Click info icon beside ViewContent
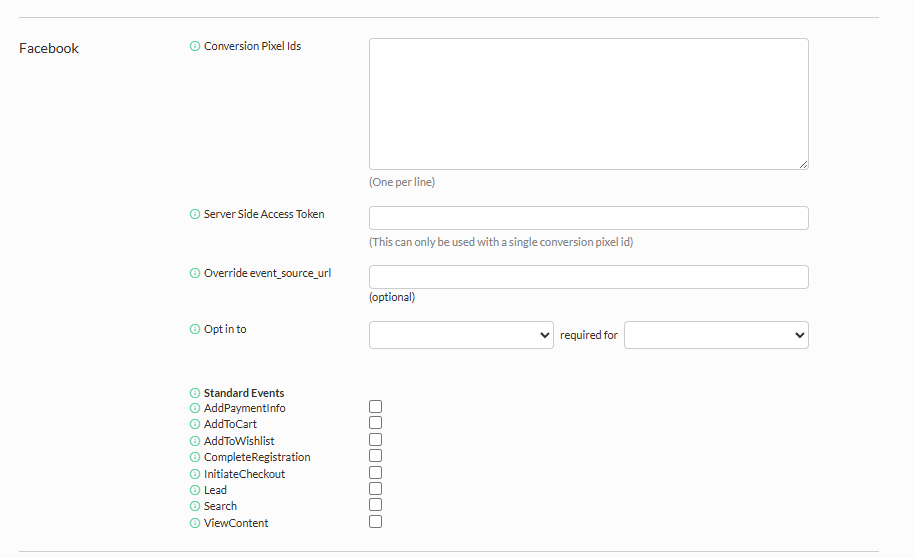 click(195, 523)
